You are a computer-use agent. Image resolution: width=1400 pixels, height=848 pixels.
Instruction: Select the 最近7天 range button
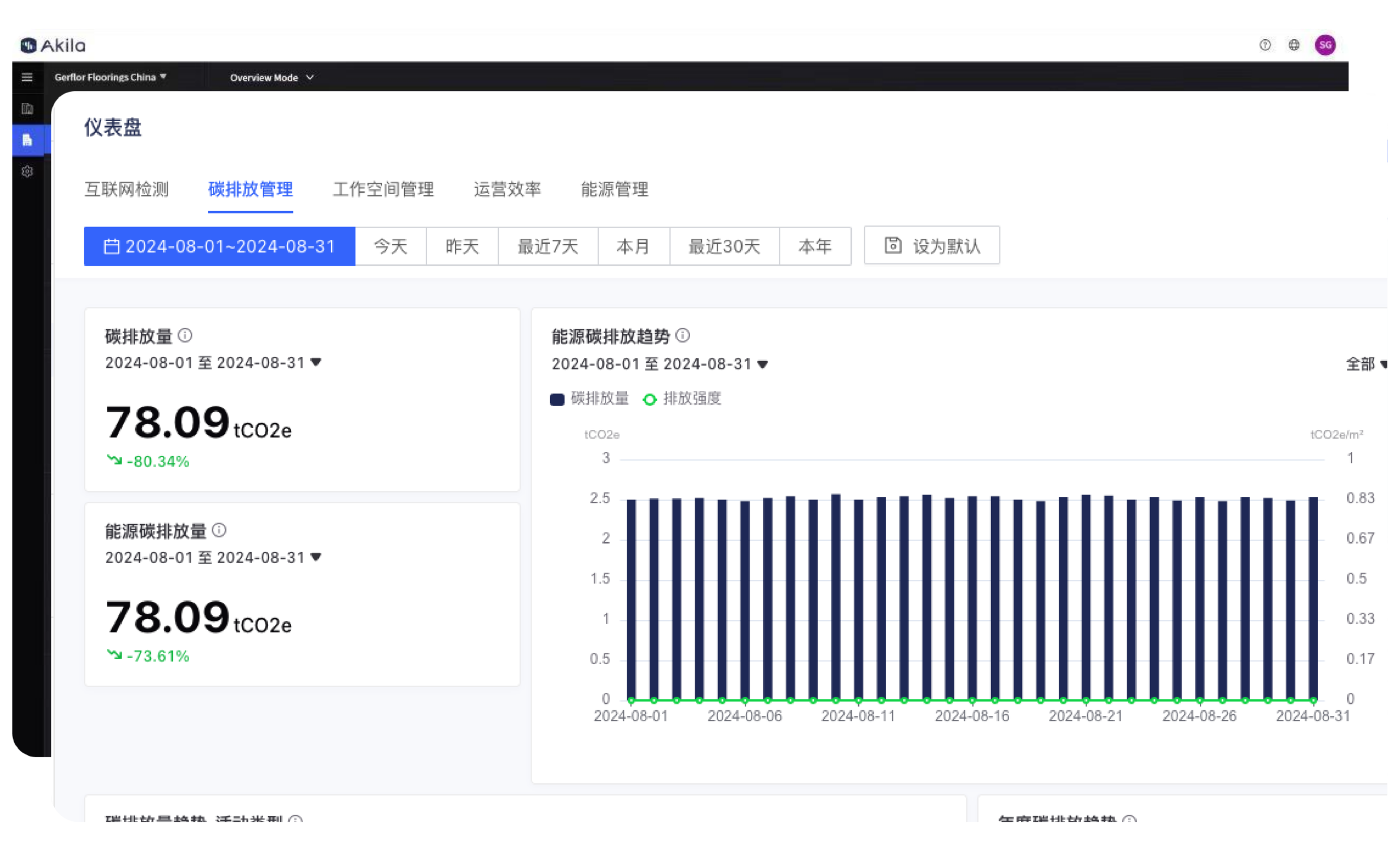(547, 246)
